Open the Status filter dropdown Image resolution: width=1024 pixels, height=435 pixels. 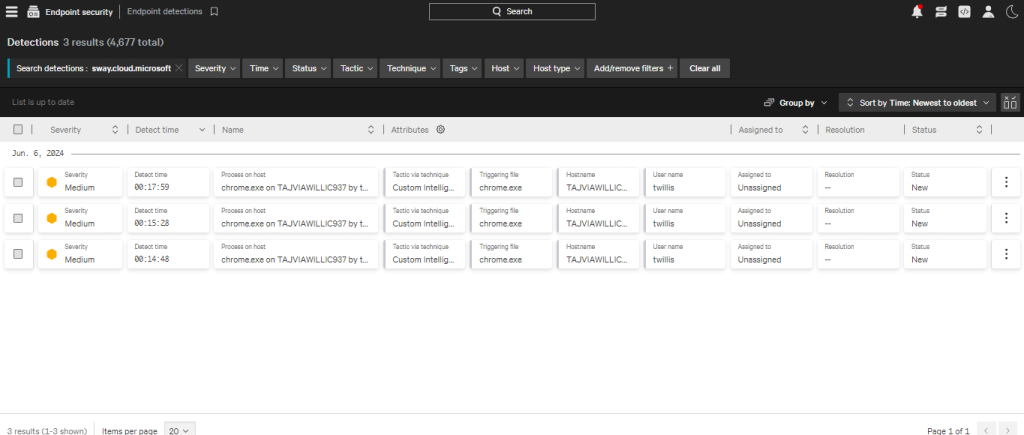(x=308, y=68)
